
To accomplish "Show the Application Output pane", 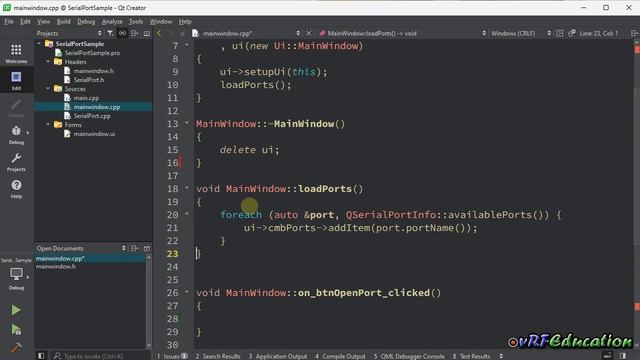I will (278, 356).
